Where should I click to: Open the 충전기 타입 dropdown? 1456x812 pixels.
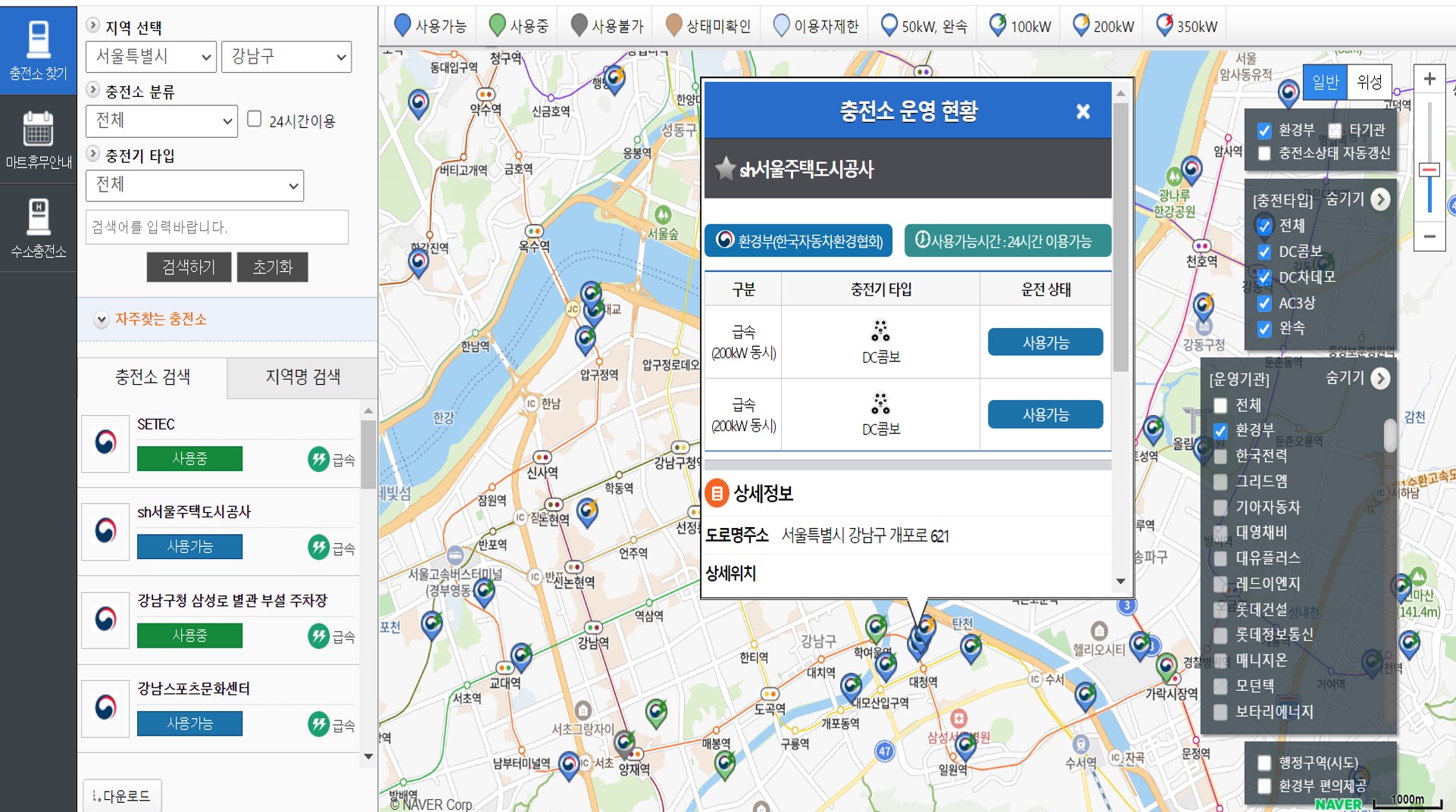195,185
